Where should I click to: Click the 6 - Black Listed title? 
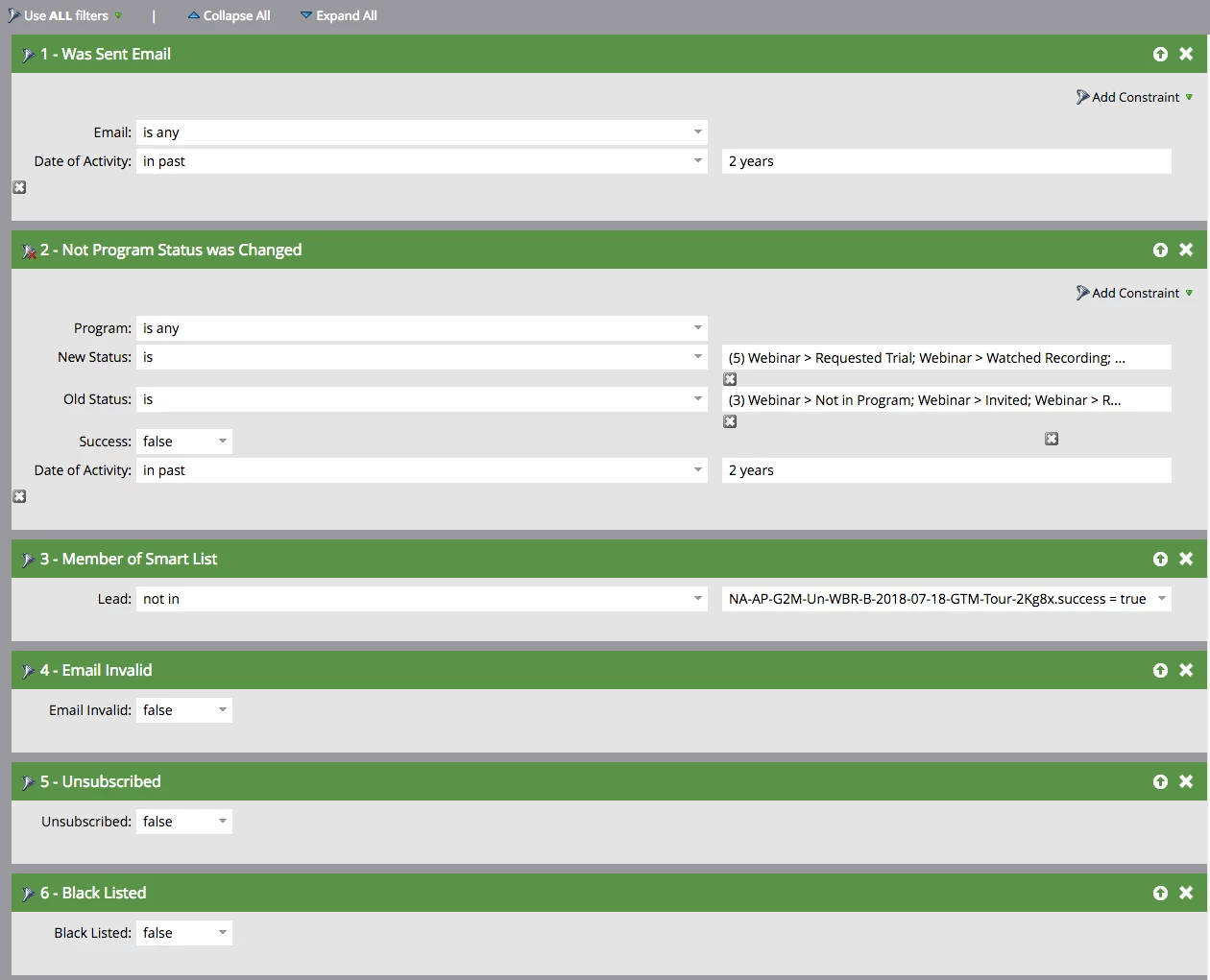click(93, 893)
